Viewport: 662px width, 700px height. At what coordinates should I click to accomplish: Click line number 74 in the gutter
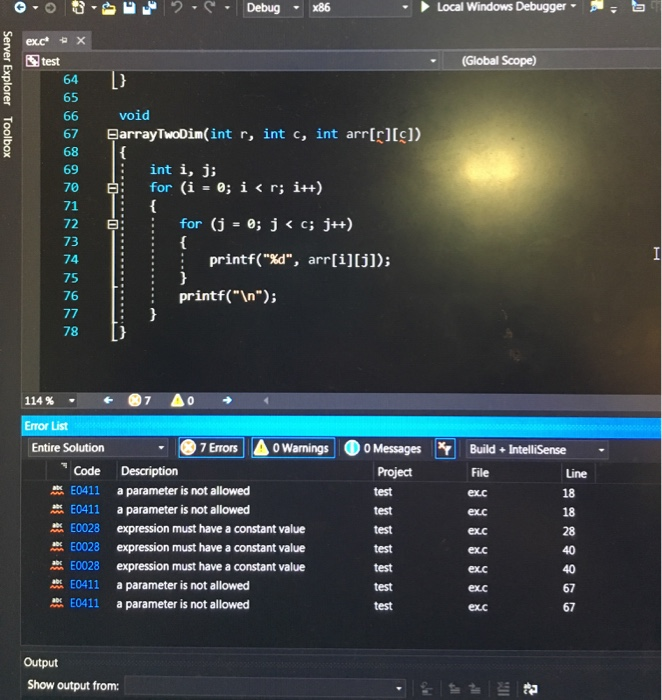(71, 259)
